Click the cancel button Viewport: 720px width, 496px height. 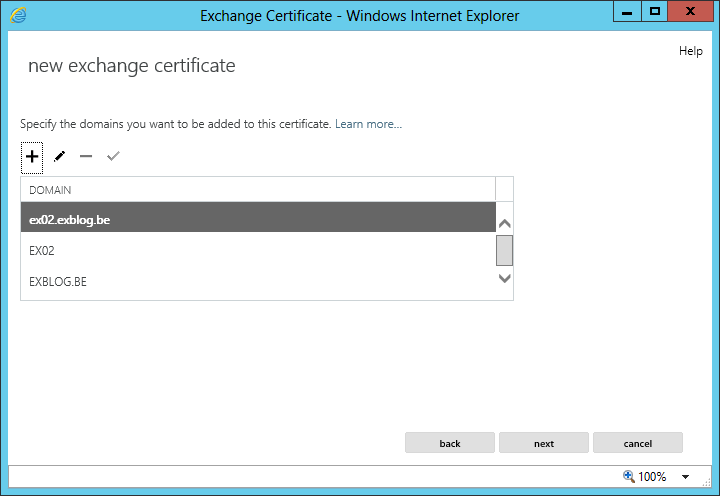pos(638,443)
